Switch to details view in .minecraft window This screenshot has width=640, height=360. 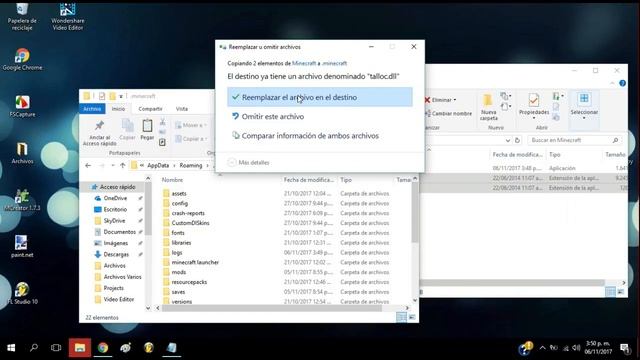click(401, 317)
